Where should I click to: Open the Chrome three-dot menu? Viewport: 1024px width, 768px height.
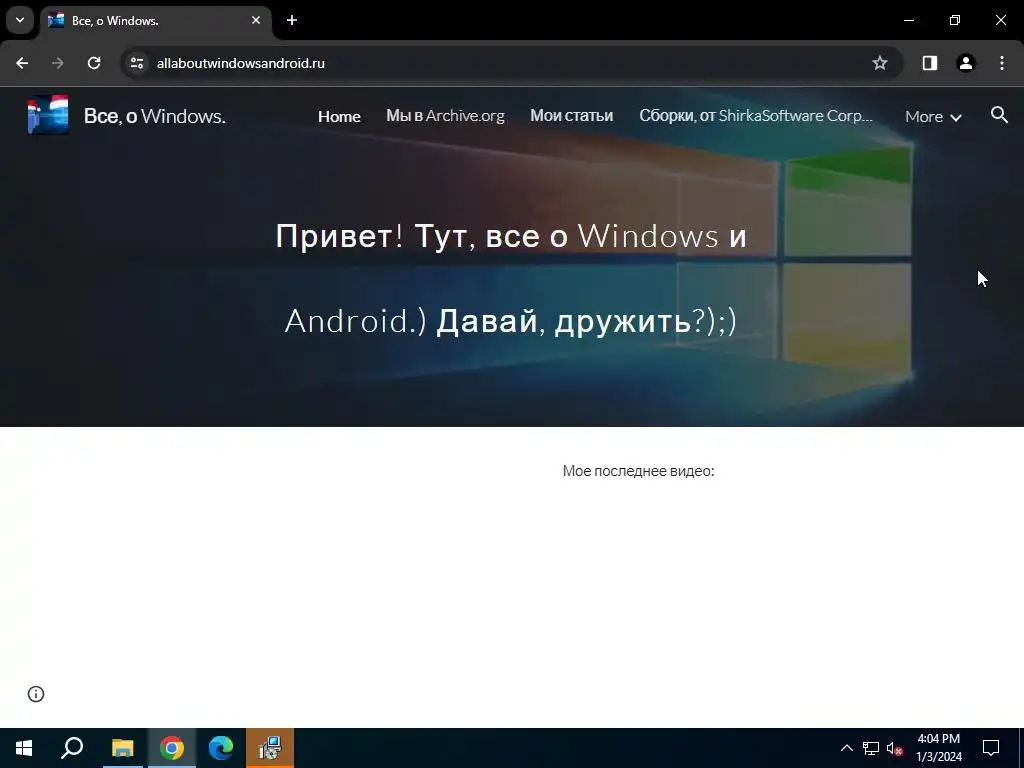point(1002,63)
